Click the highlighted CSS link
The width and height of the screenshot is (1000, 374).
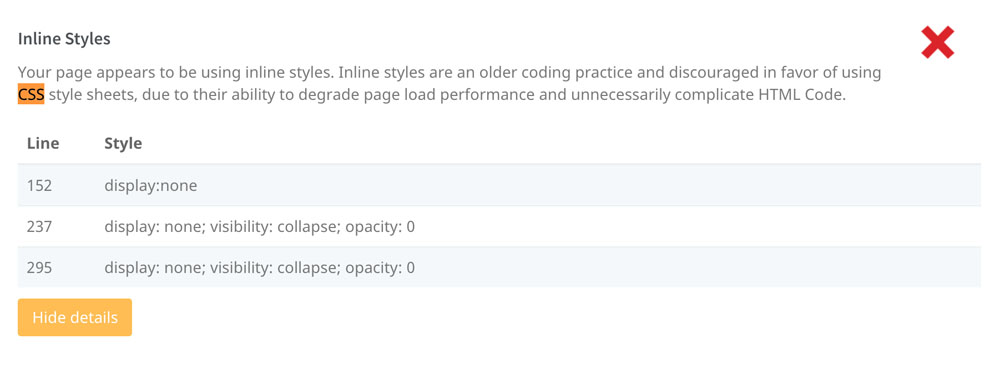coord(31,96)
